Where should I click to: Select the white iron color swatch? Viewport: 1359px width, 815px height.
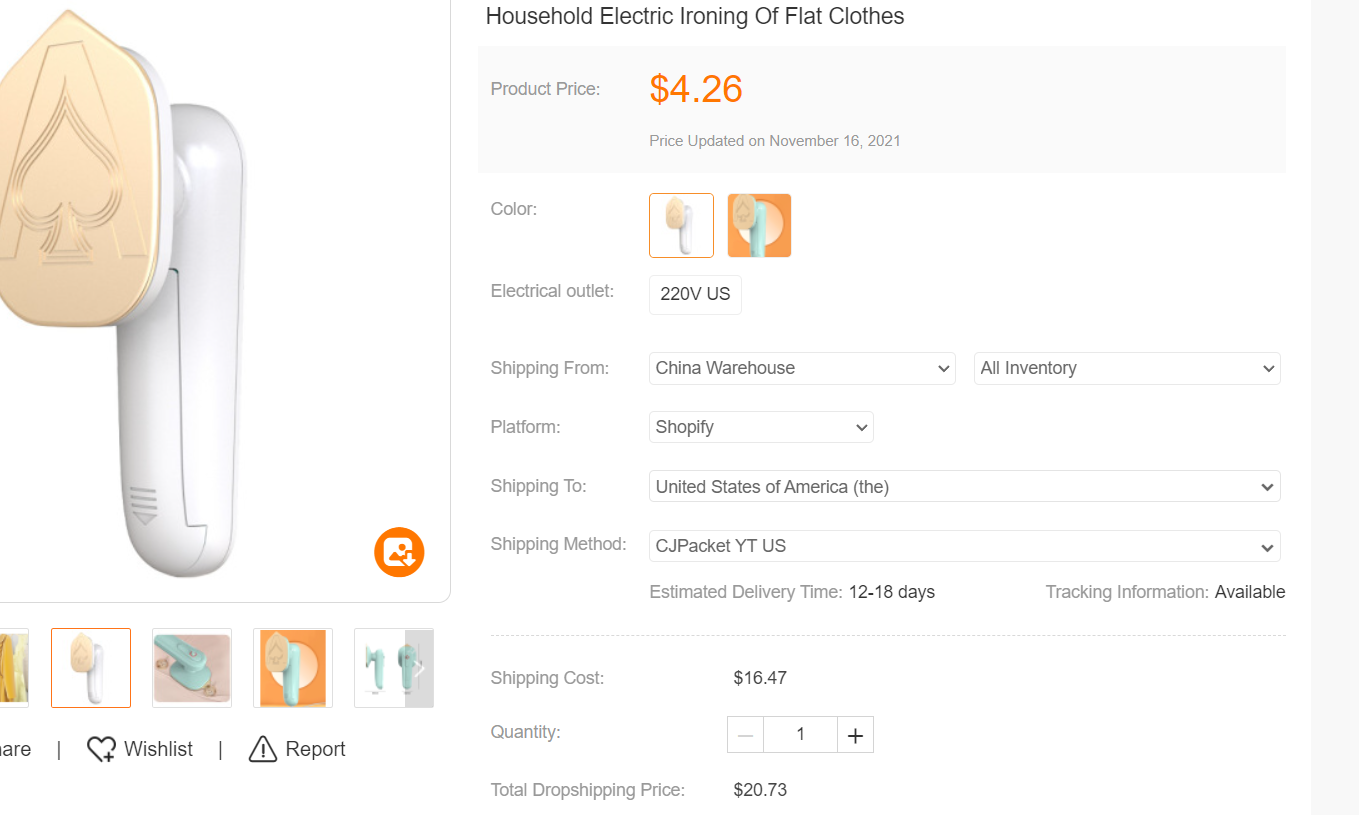[x=681, y=225]
